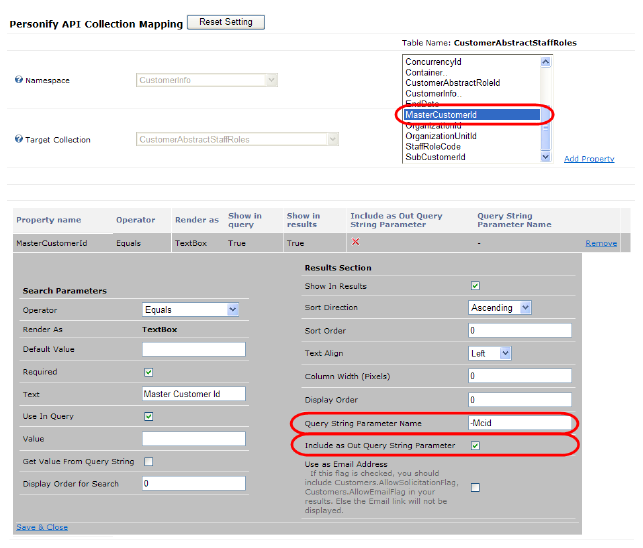
Task: Click the Text field Master Customer Id
Action: tap(194, 394)
